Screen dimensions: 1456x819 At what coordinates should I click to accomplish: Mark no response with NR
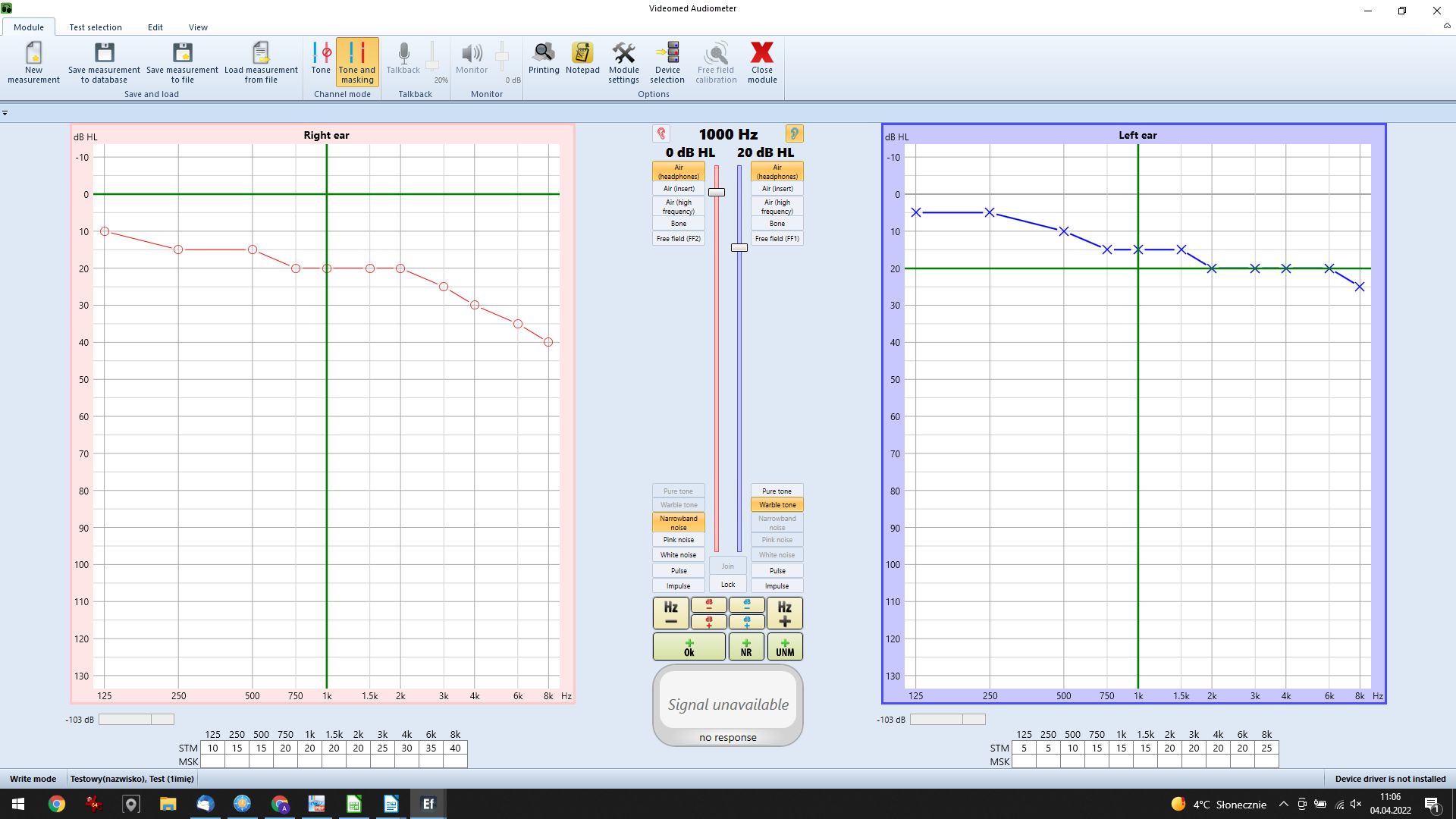(x=746, y=647)
